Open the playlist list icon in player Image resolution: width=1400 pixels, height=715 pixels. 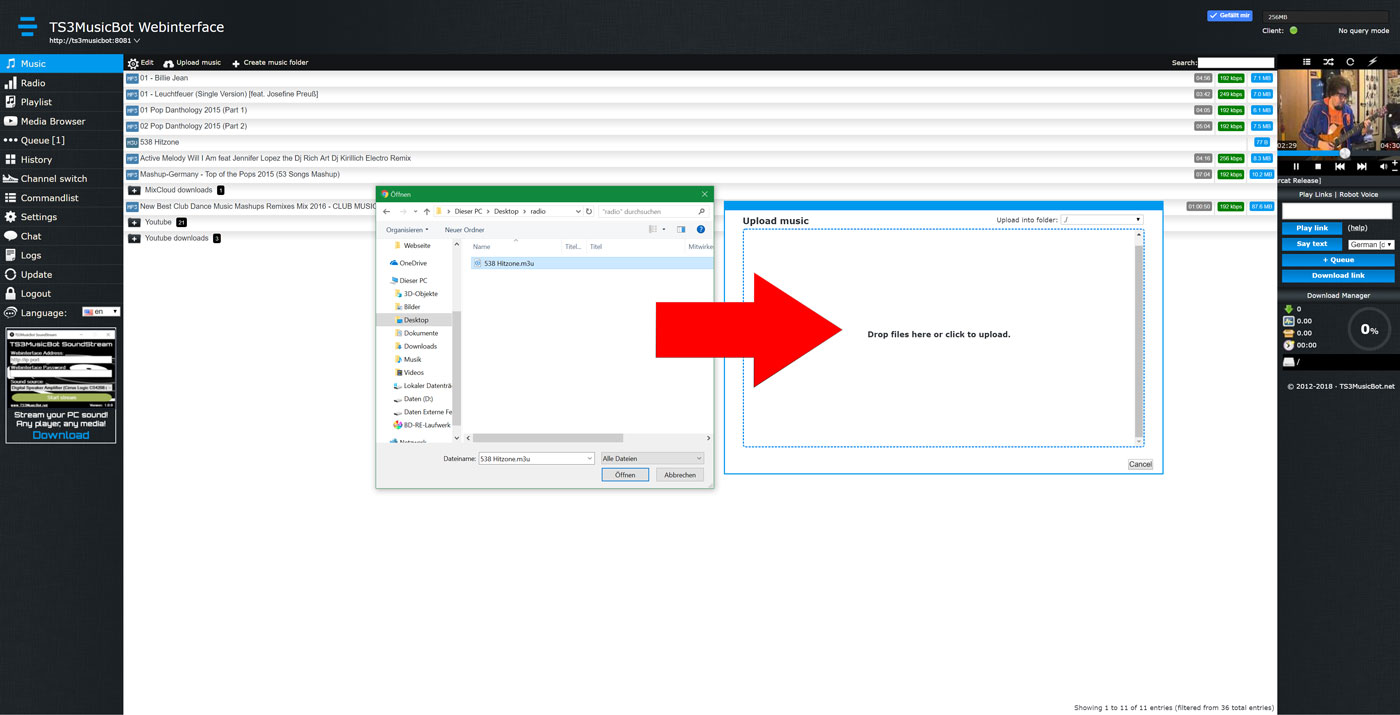pyautogui.click(x=1306, y=62)
